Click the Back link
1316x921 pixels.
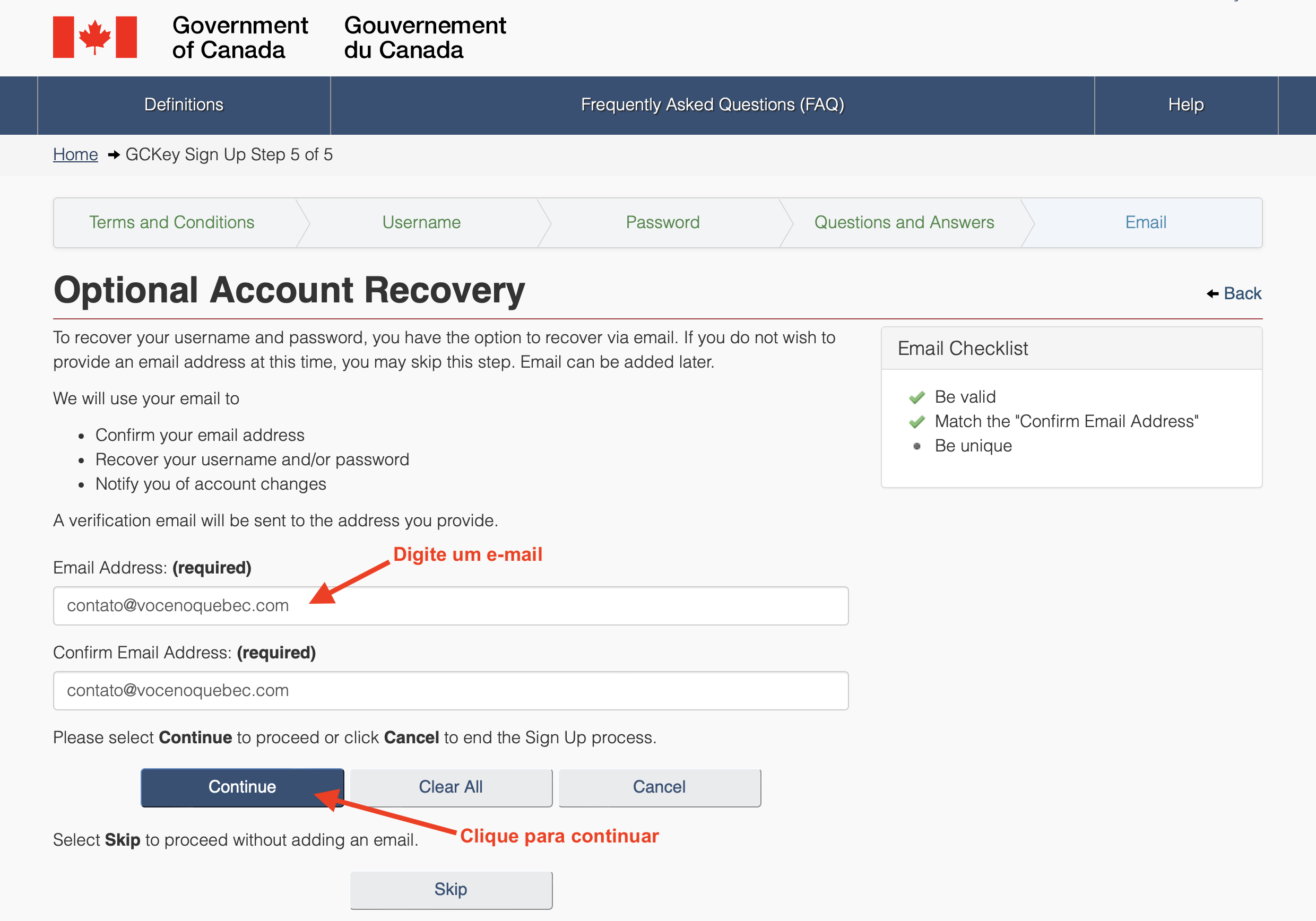pyautogui.click(x=1242, y=293)
